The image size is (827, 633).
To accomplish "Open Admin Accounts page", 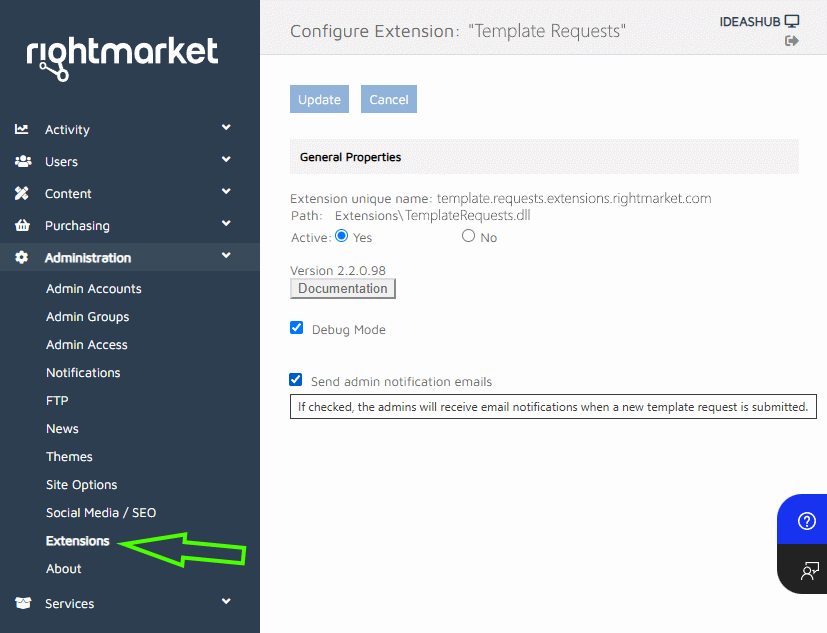I will (94, 289).
